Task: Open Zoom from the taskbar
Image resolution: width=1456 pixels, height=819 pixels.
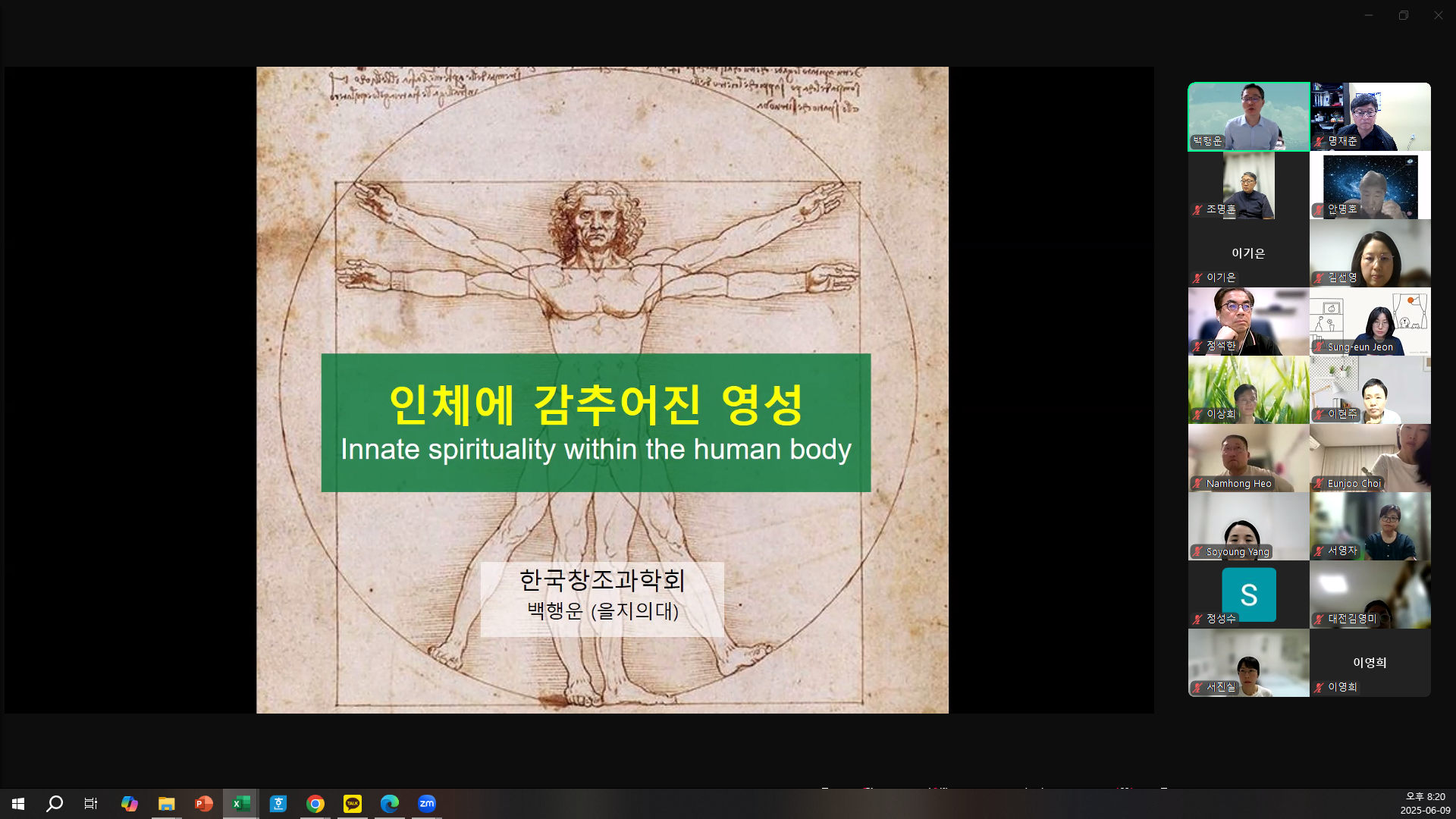Action: click(427, 804)
